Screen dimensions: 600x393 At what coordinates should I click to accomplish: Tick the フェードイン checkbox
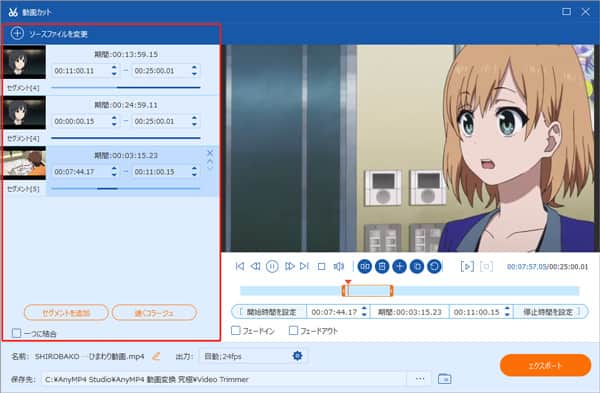click(236, 330)
